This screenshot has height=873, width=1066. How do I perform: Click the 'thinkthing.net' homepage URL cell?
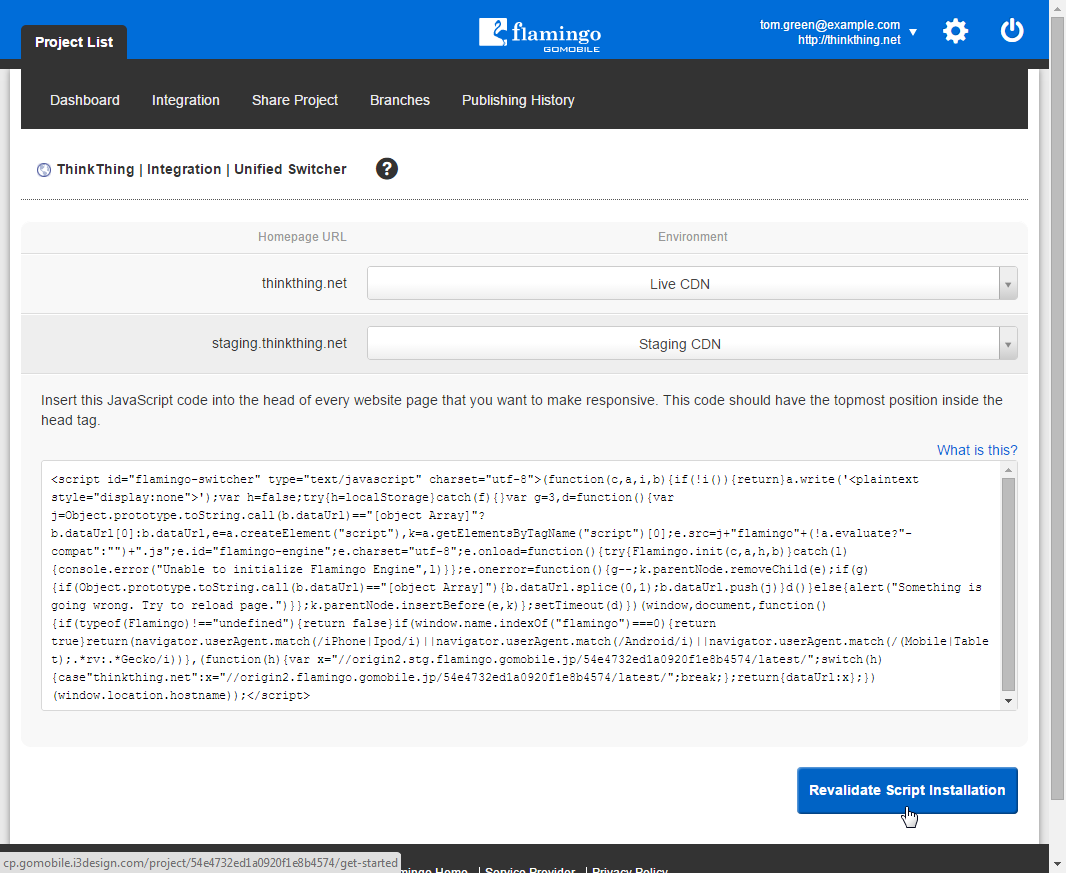pyautogui.click(x=304, y=283)
